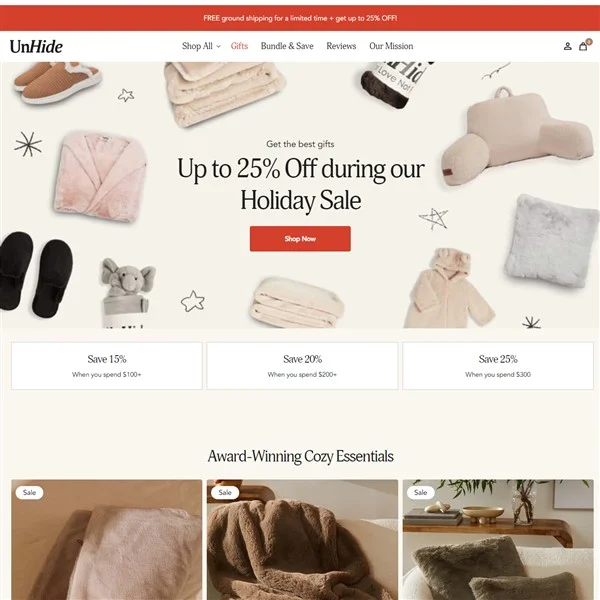Click the black slippers hero image
This screenshot has width=600, height=600.
coord(35,274)
